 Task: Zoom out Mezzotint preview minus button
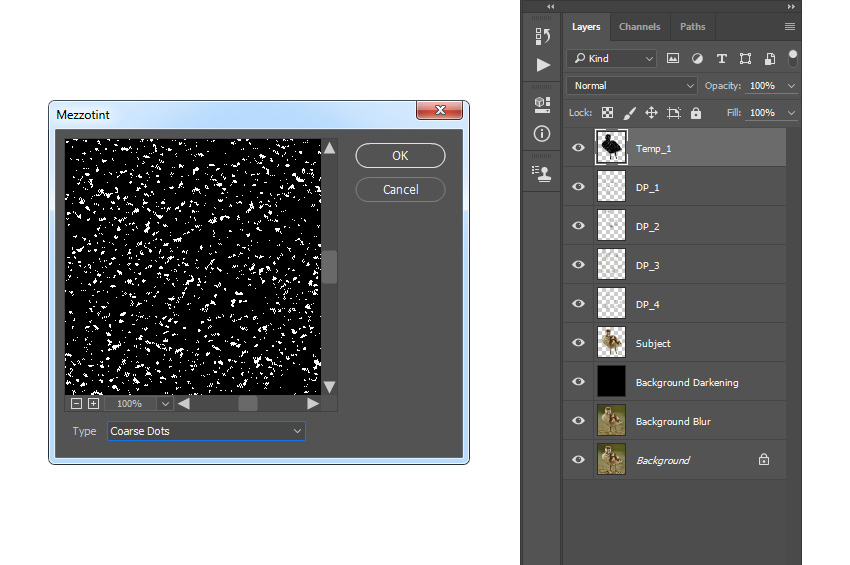click(76, 403)
